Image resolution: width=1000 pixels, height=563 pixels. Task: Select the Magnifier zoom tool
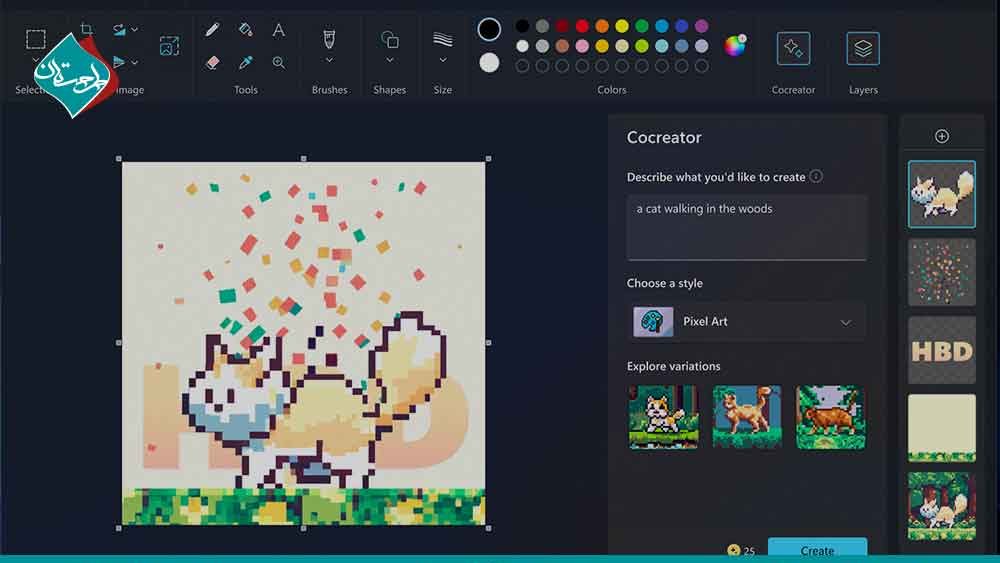[x=279, y=62]
